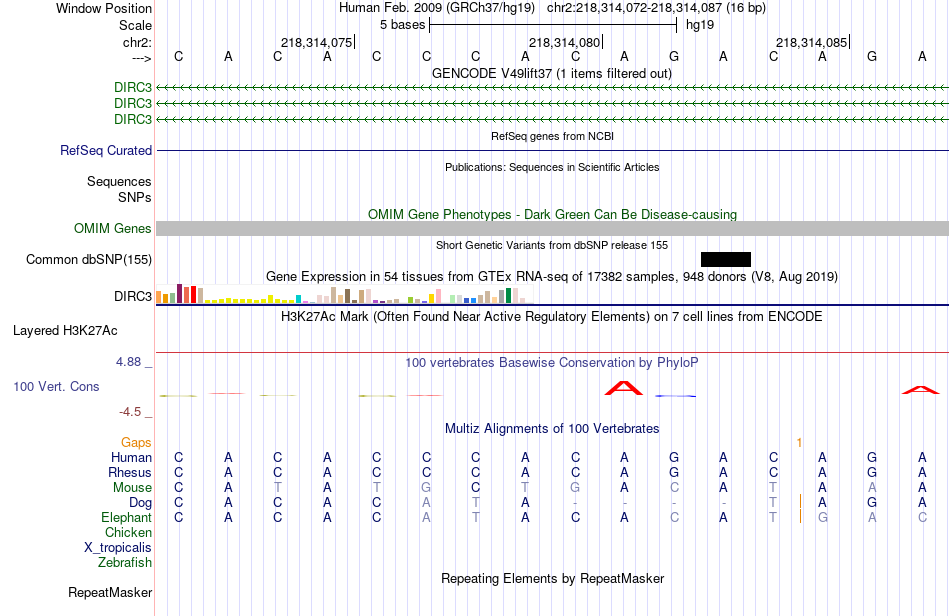Screen dimensions: 950x616
Task: Click the 'RefSeq genes from NCBI' title
Action: [553, 136]
